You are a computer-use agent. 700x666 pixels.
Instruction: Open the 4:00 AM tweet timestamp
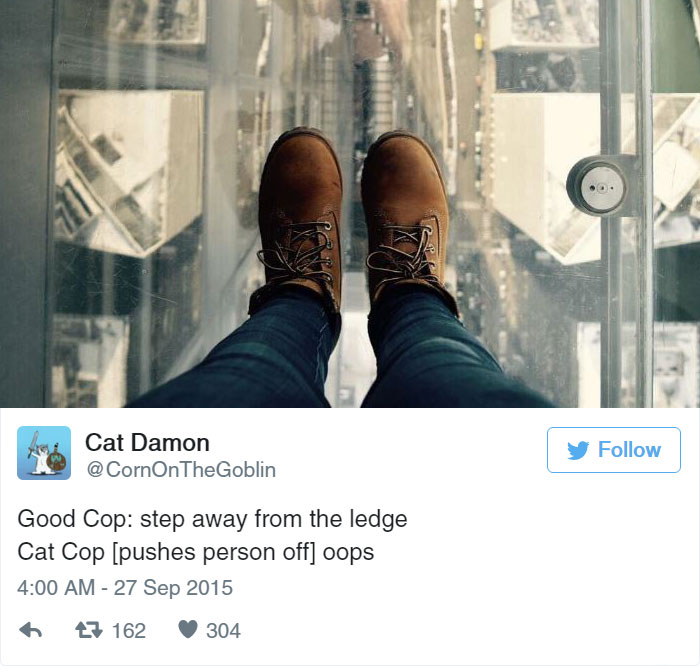(56, 587)
